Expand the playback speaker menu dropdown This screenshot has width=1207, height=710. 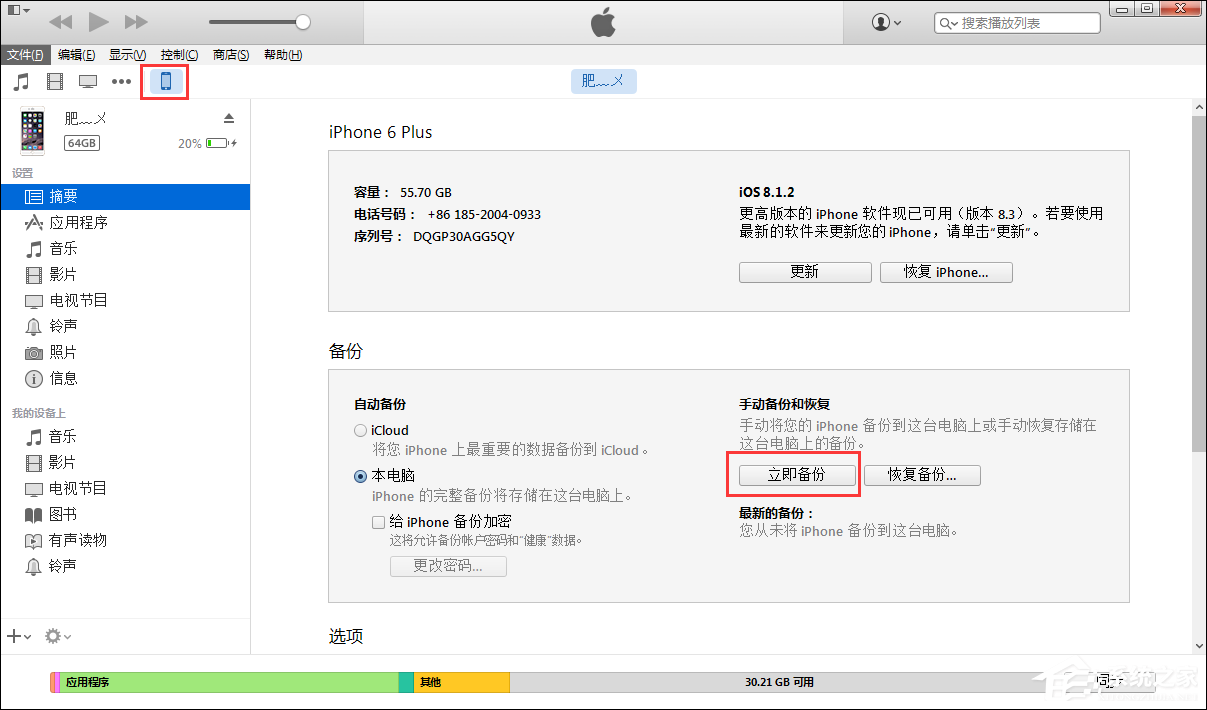(x=17, y=8)
